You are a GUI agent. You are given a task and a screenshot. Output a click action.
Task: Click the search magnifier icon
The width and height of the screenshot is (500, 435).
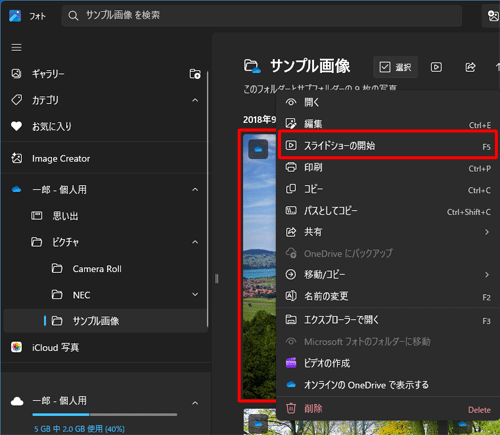click(x=73, y=15)
